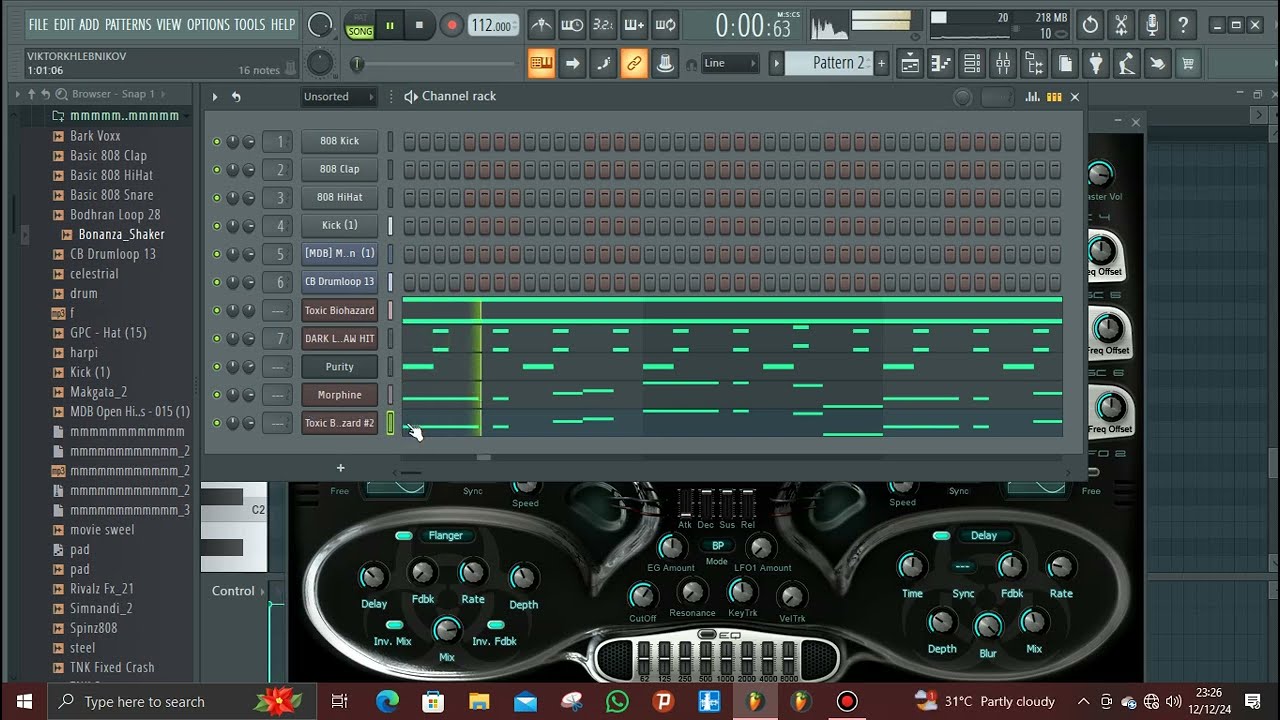Open the audio editor scissors icon
The width and height of the screenshot is (1280, 720).
tap(1121, 25)
